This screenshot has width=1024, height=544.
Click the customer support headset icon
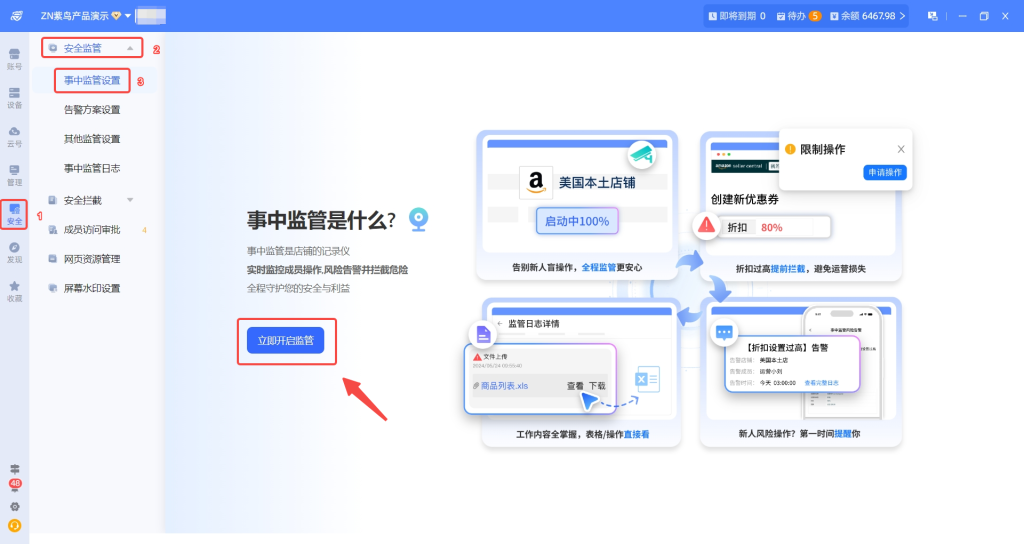pos(15,525)
